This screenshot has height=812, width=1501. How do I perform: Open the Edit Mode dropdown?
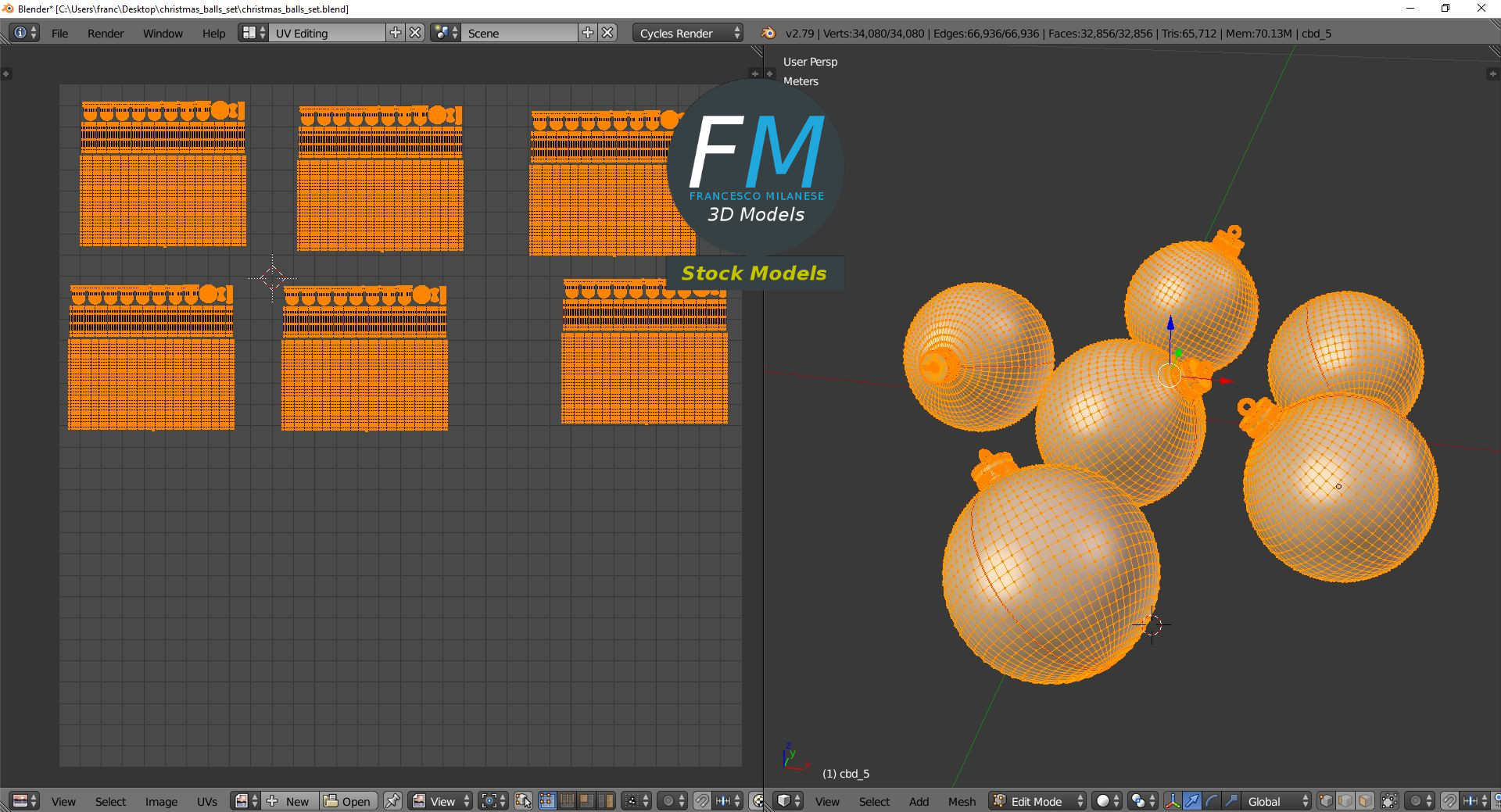[x=1037, y=801]
